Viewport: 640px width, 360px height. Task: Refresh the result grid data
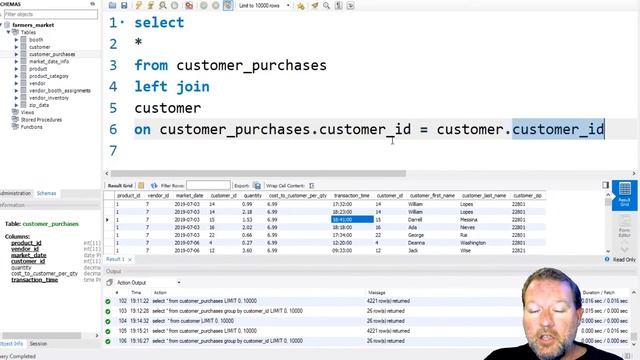154,186
